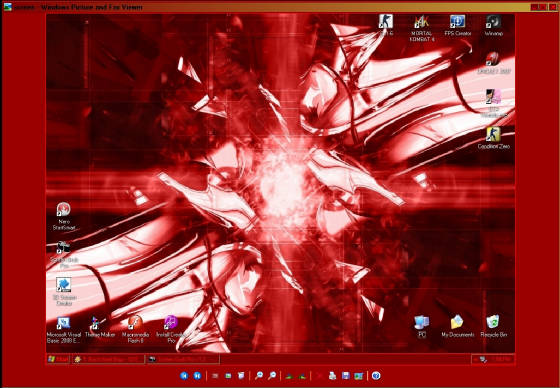Show image at Actual Size
This screenshot has height=388, width=560.
(228, 375)
